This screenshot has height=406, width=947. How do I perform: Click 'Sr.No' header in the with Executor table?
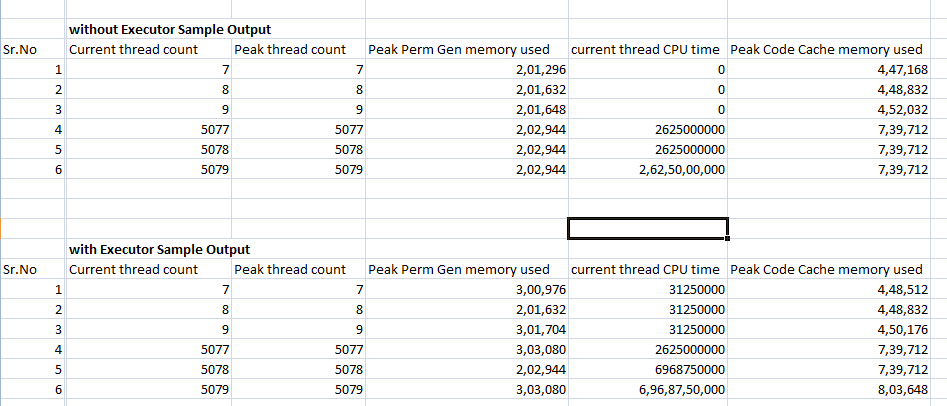[21, 269]
